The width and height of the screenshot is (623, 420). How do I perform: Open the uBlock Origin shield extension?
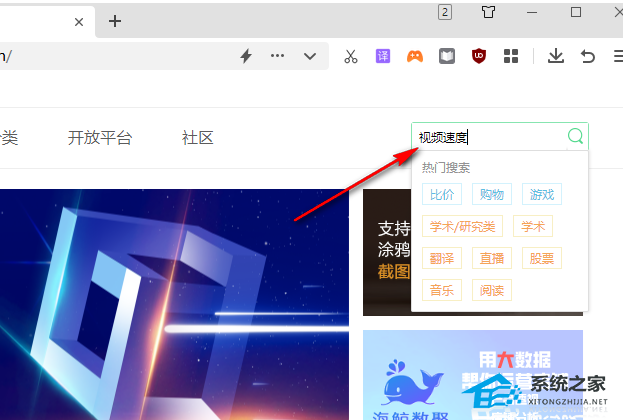pos(479,56)
